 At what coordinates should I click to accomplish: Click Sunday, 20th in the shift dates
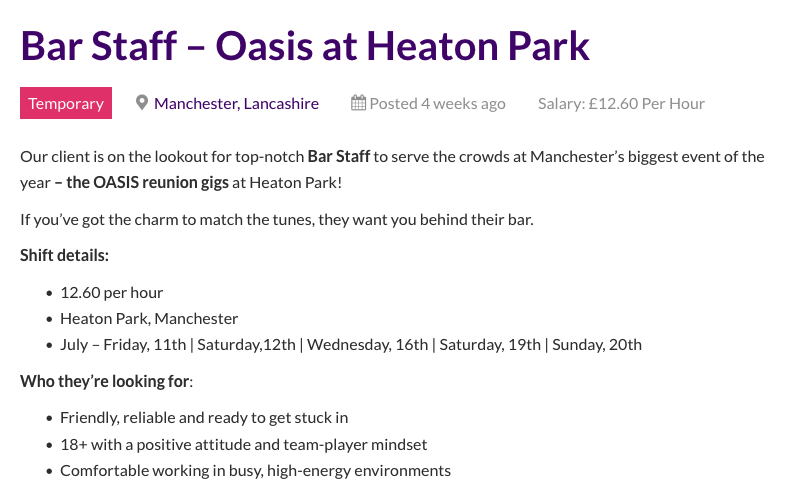click(x=597, y=345)
